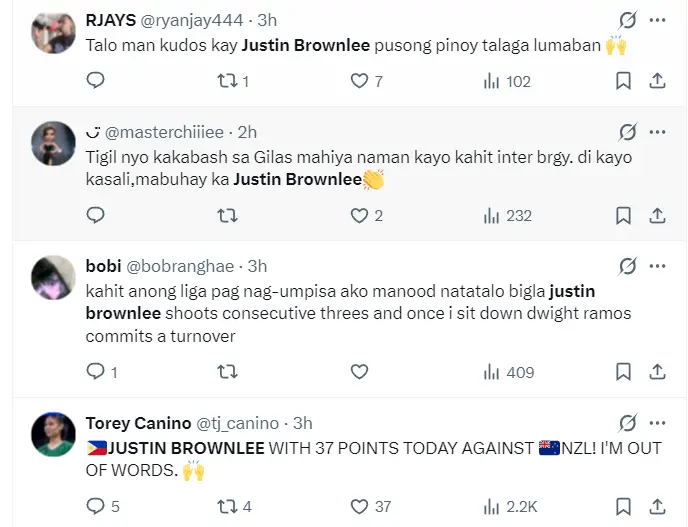
Task: Open Torey Canino's profile name link
Action: tap(135, 423)
